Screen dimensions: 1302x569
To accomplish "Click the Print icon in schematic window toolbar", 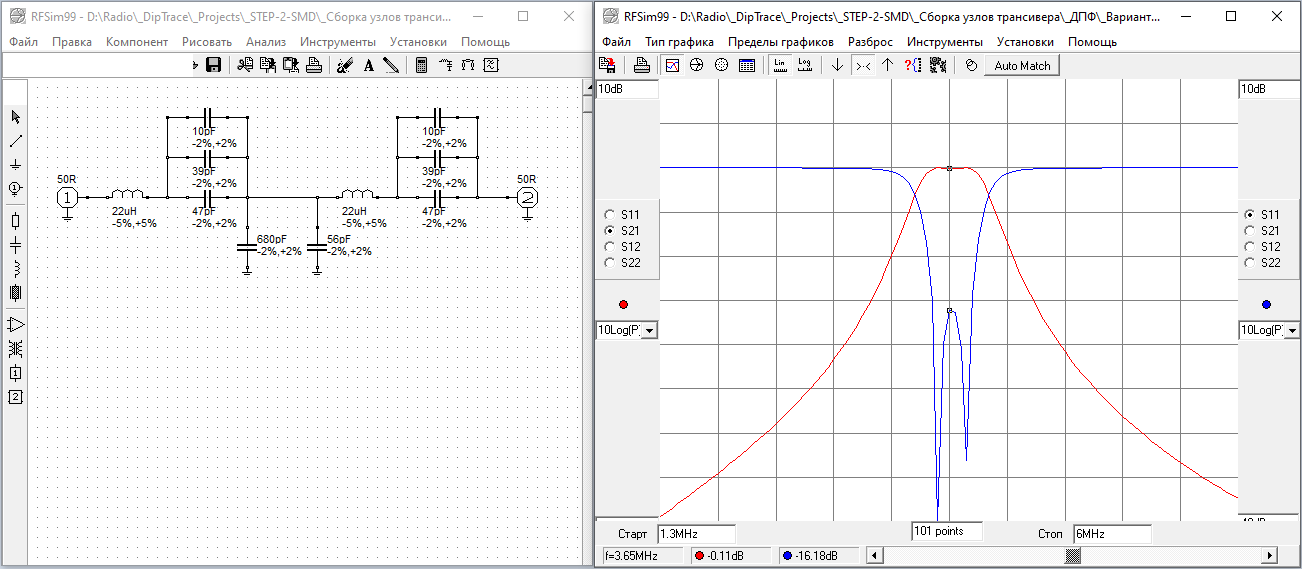I will coord(313,65).
